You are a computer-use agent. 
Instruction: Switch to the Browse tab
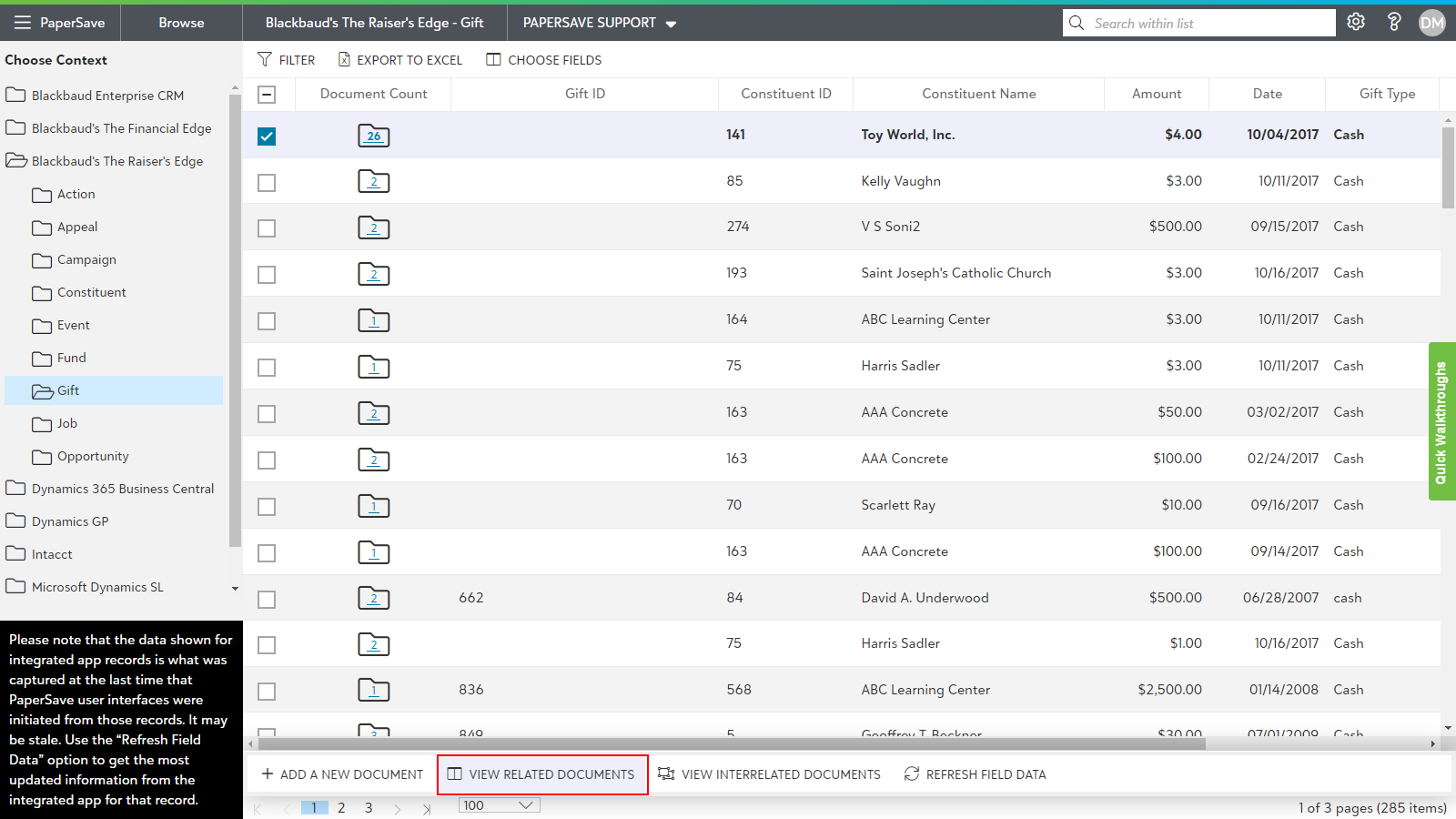coord(181,23)
